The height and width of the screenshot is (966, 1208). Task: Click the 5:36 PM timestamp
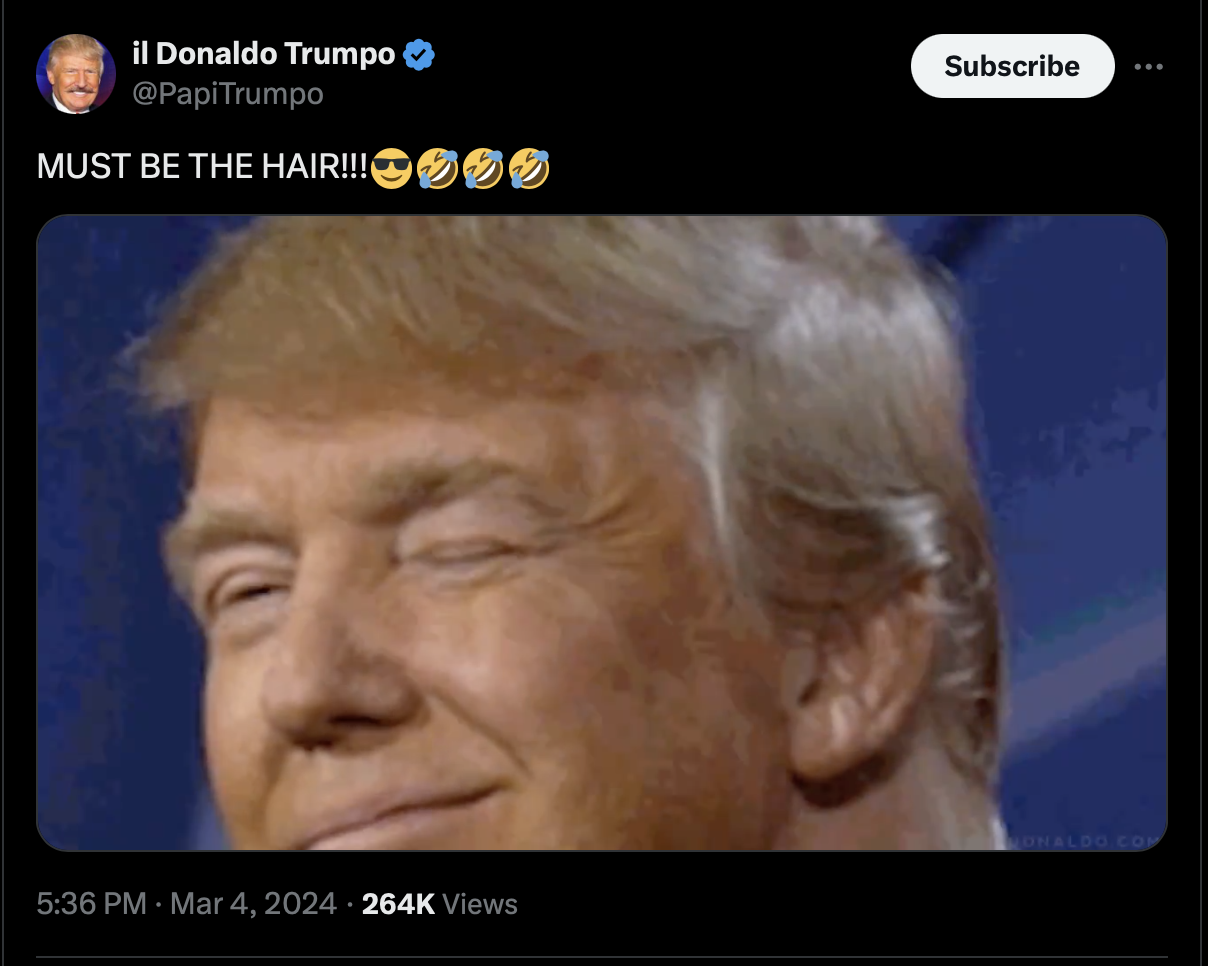92,904
